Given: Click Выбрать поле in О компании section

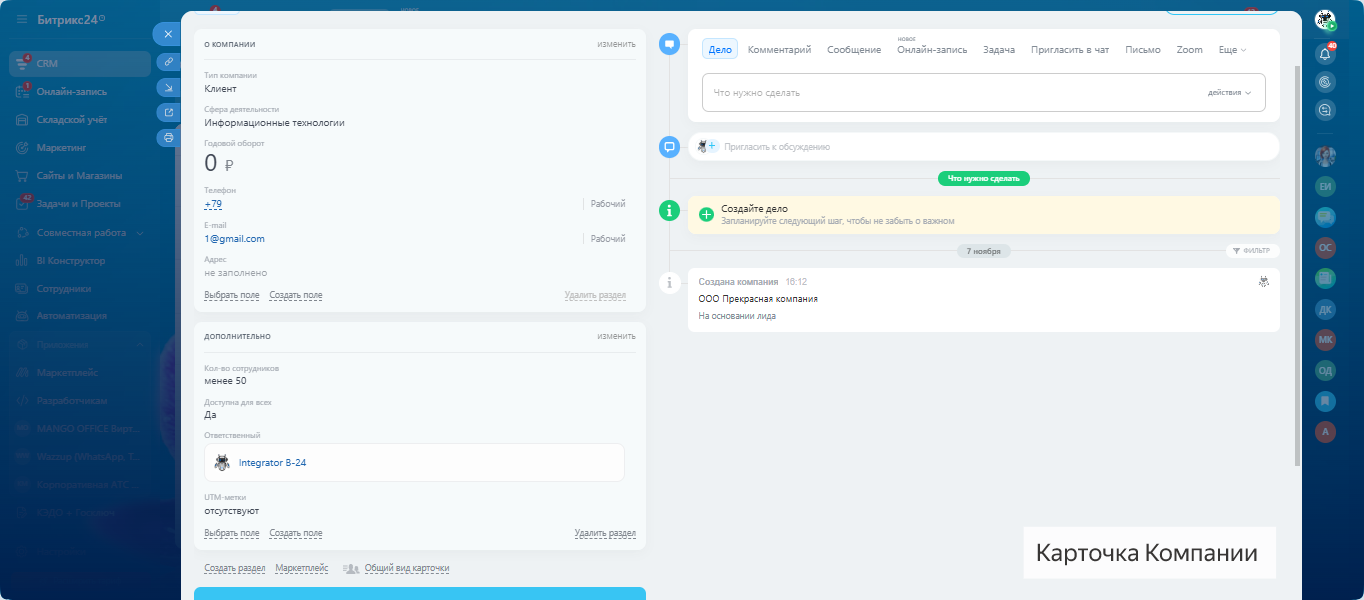Looking at the screenshot, I should coord(232,296).
